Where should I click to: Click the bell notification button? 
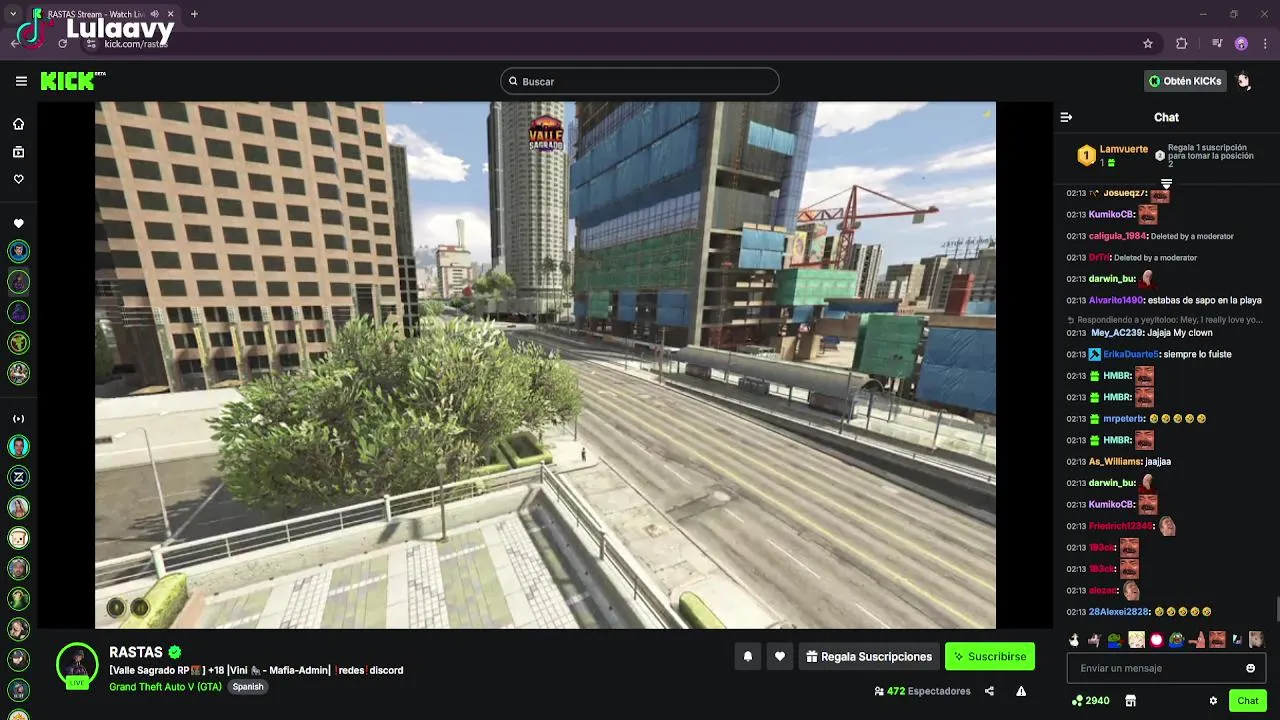point(747,656)
